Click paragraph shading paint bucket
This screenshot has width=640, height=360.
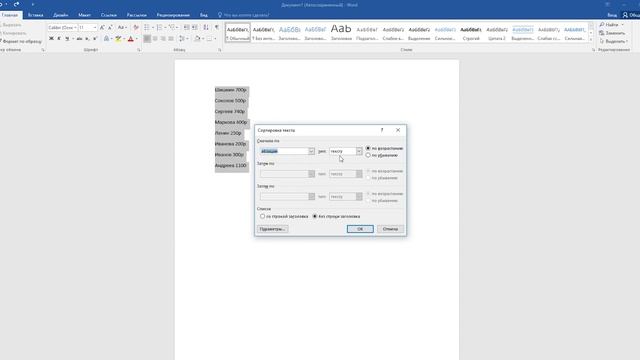(x=197, y=38)
